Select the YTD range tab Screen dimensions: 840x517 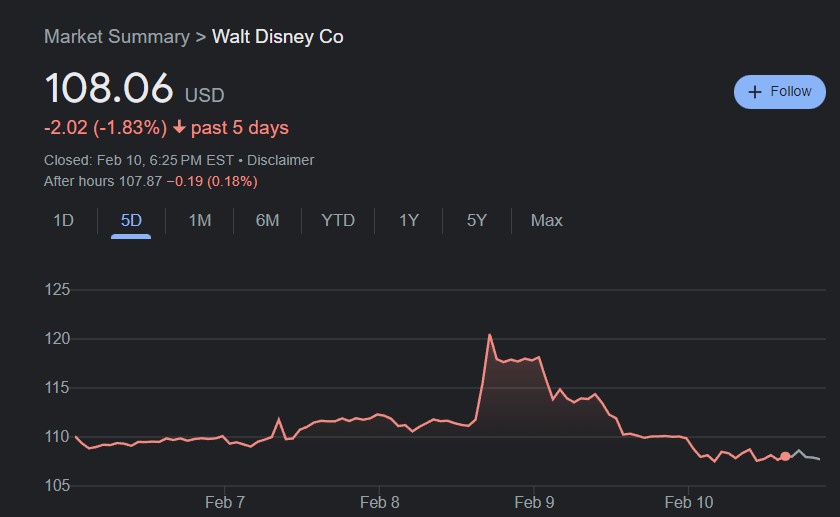[338, 220]
